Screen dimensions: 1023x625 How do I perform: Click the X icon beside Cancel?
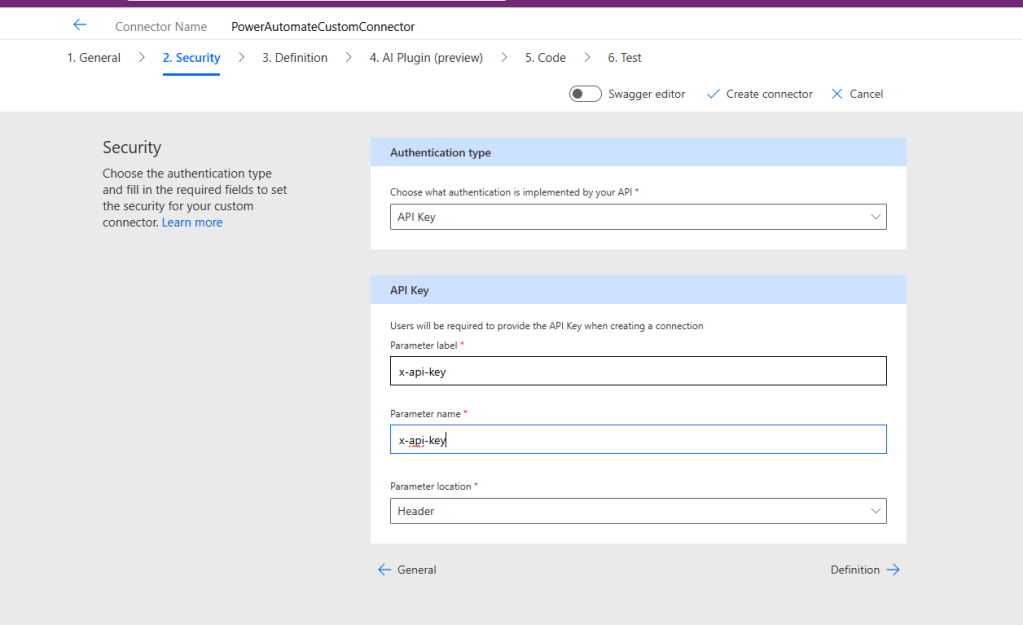click(x=837, y=94)
